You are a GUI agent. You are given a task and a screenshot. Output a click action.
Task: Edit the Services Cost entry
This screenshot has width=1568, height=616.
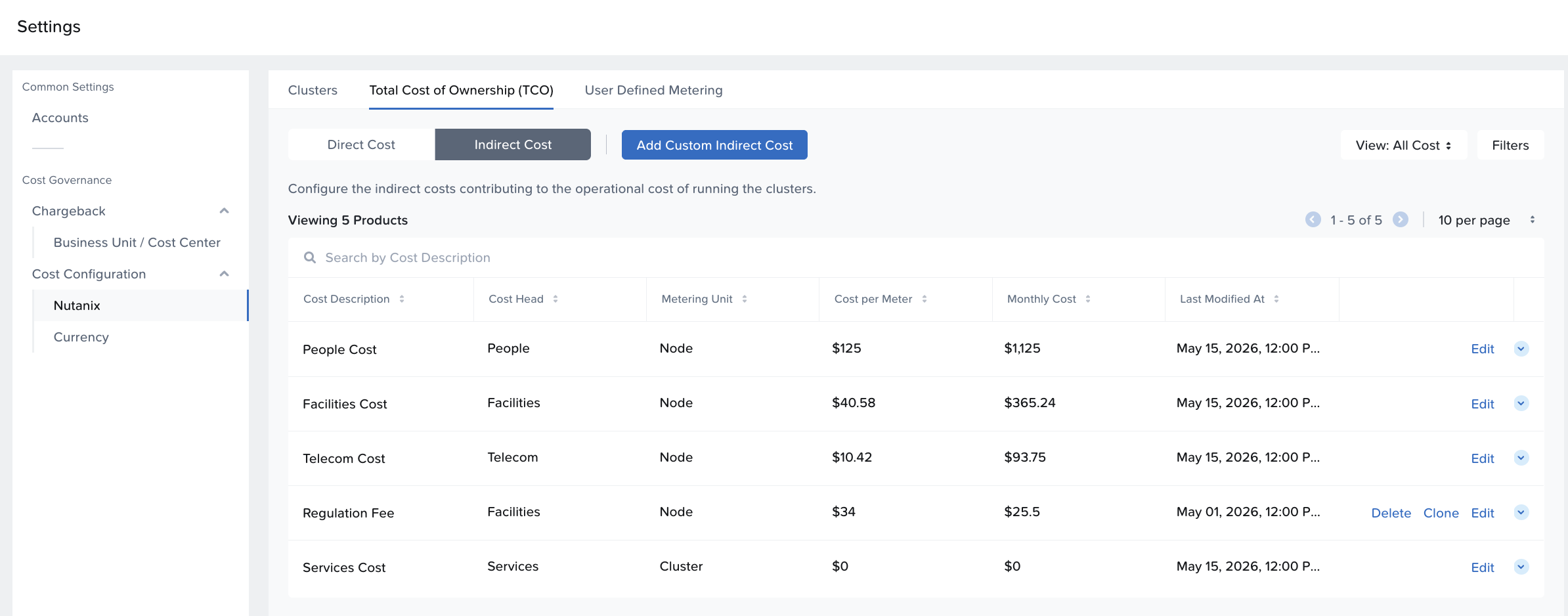click(x=1483, y=567)
